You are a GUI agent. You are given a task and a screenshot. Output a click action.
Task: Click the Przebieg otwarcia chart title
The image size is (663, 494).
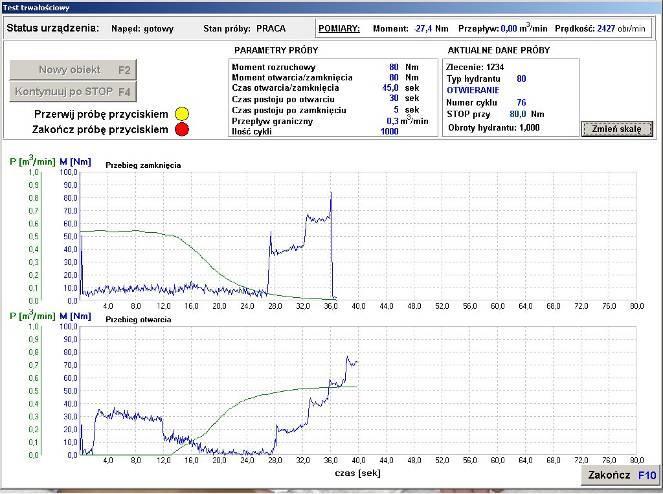138,319
